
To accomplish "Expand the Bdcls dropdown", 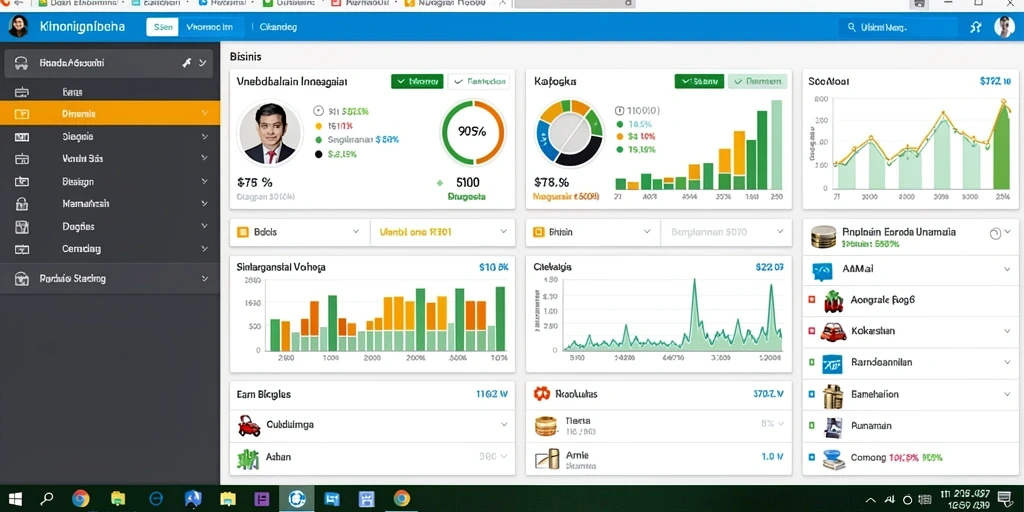I will 300,232.
